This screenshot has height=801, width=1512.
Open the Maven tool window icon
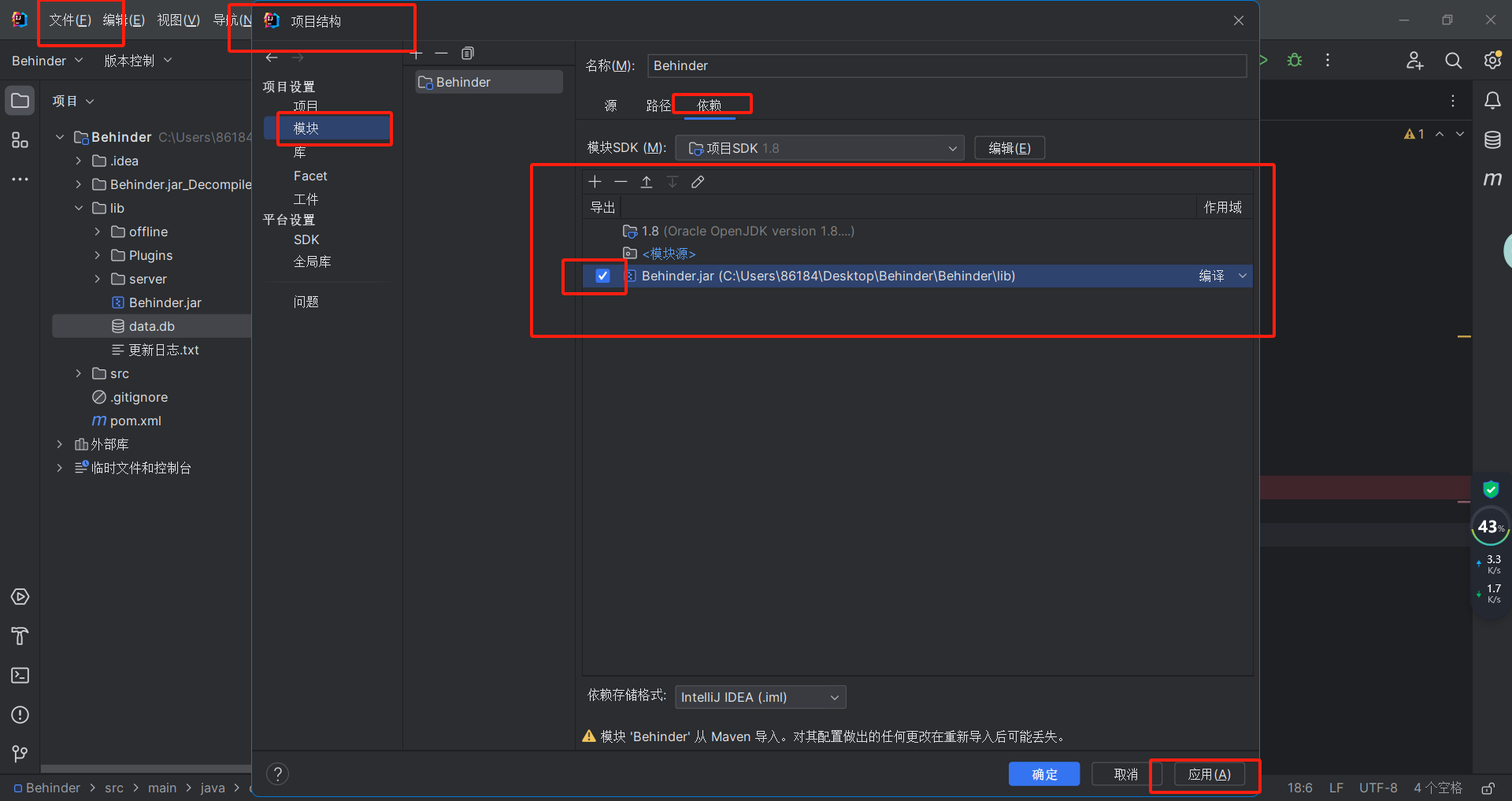1492,180
